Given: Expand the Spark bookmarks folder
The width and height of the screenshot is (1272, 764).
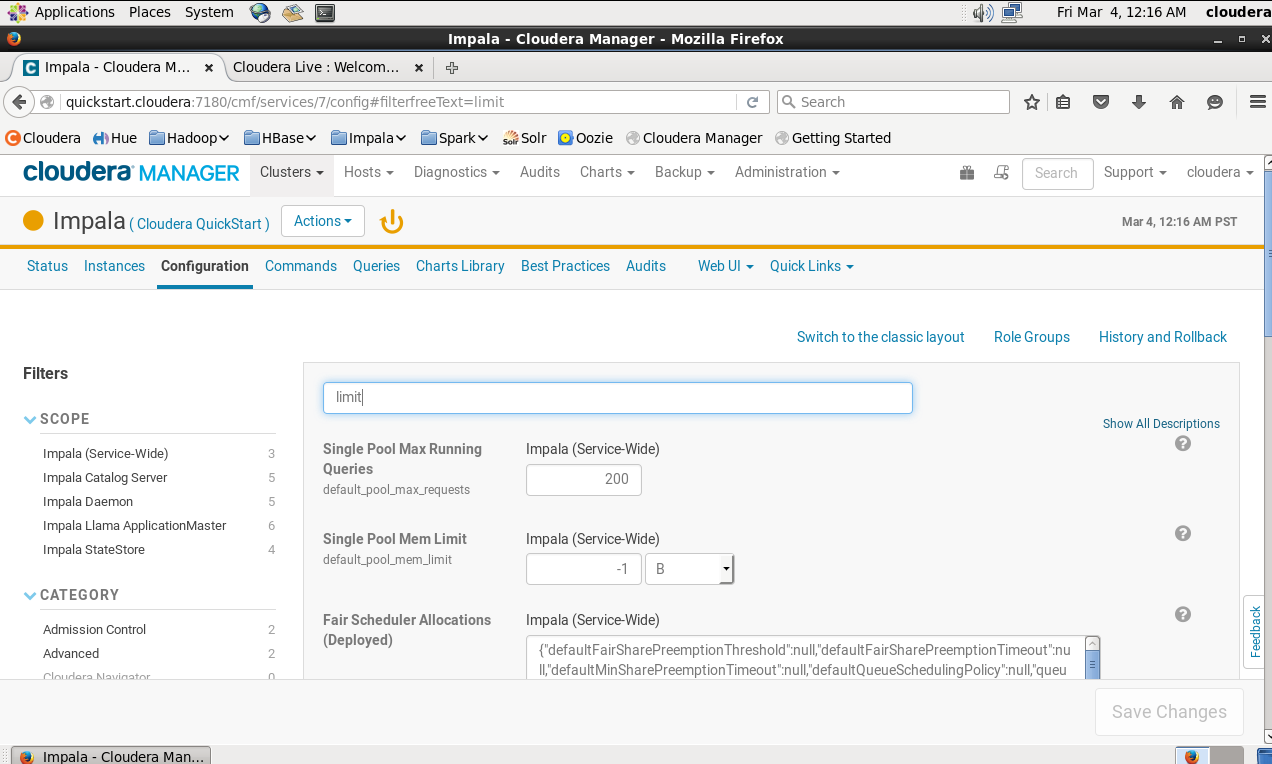Looking at the screenshot, I should [x=455, y=138].
